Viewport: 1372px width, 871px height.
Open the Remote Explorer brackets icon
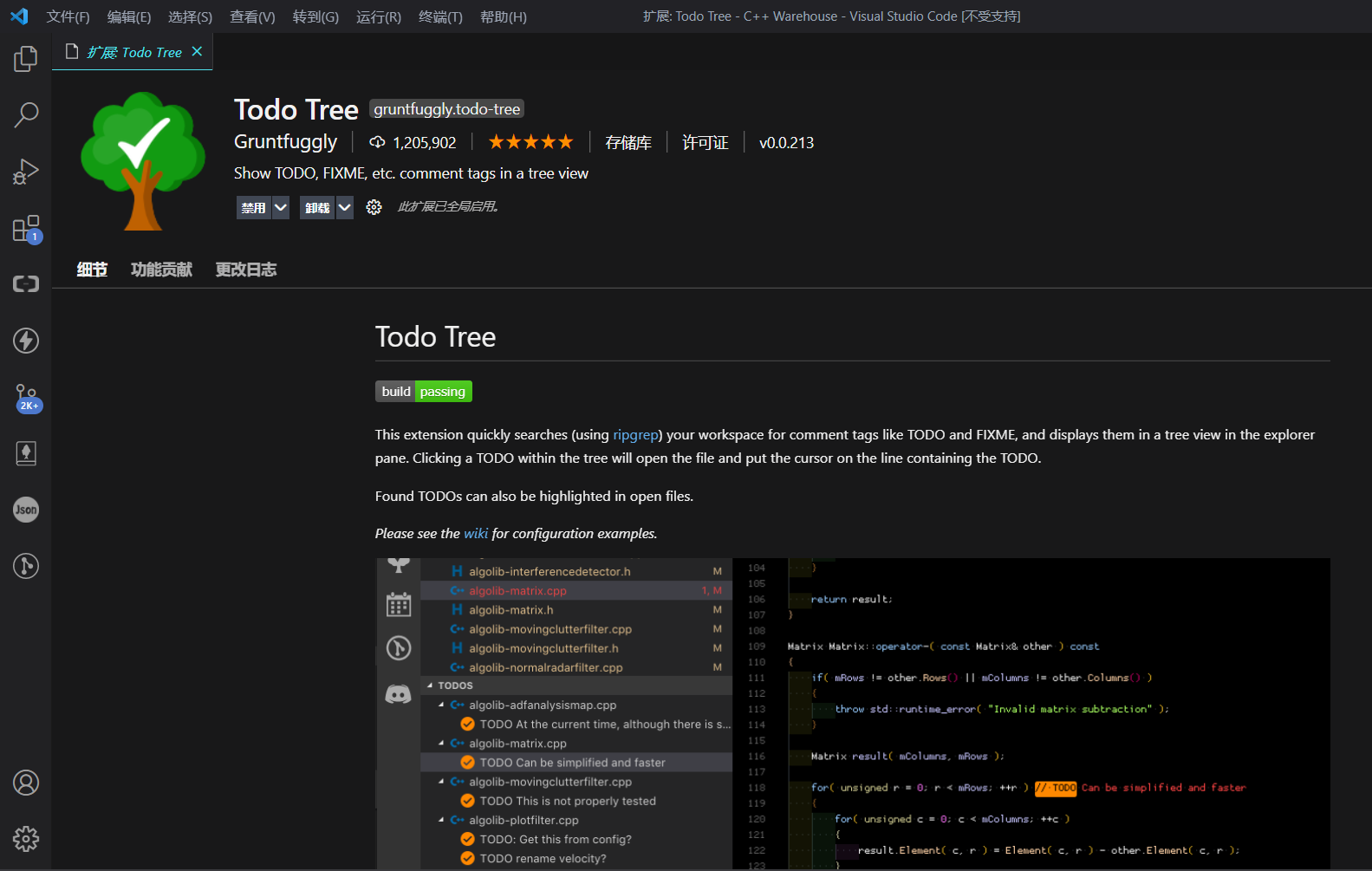click(x=26, y=284)
